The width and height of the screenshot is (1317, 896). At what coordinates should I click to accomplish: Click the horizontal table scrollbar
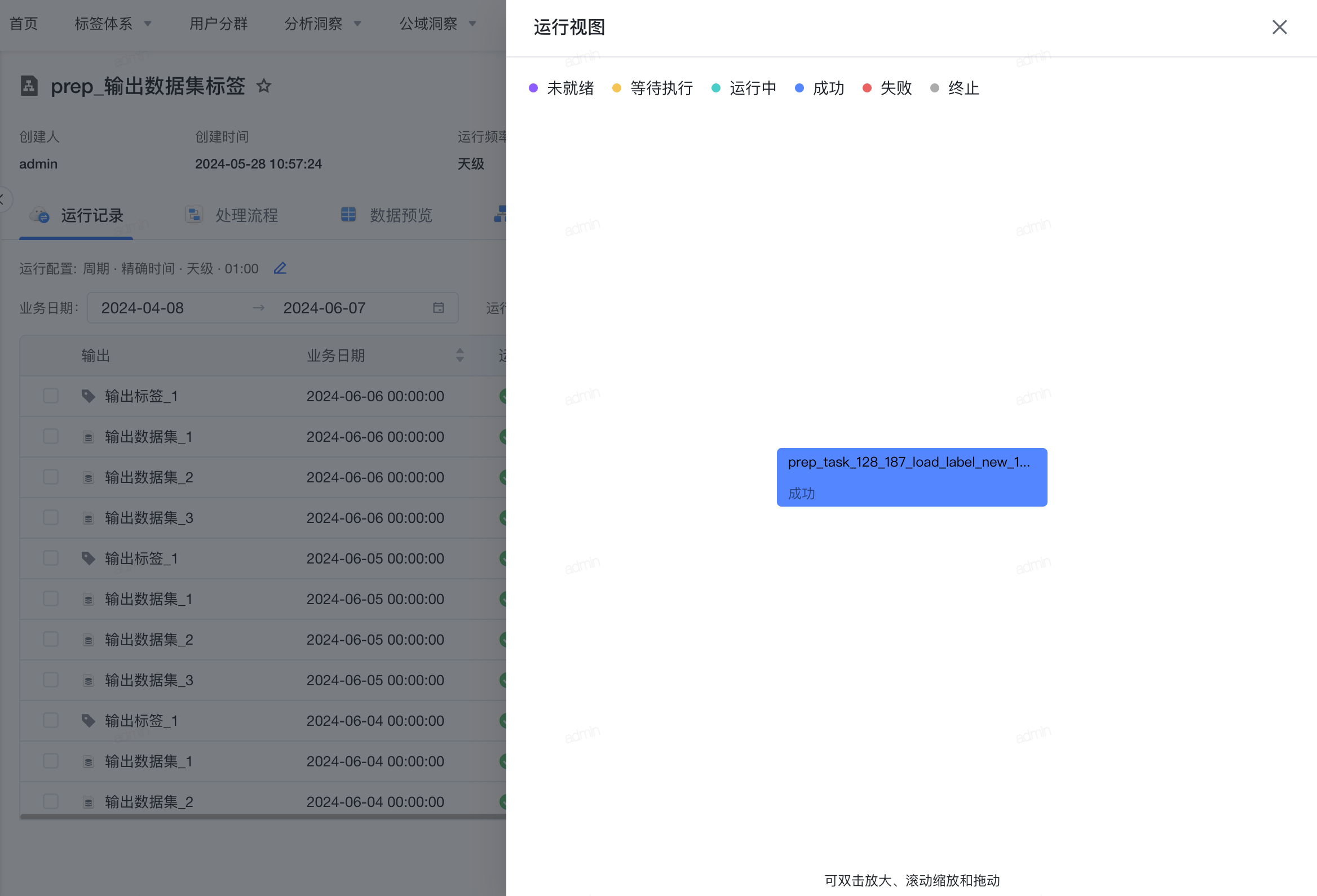[x=263, y=817]
